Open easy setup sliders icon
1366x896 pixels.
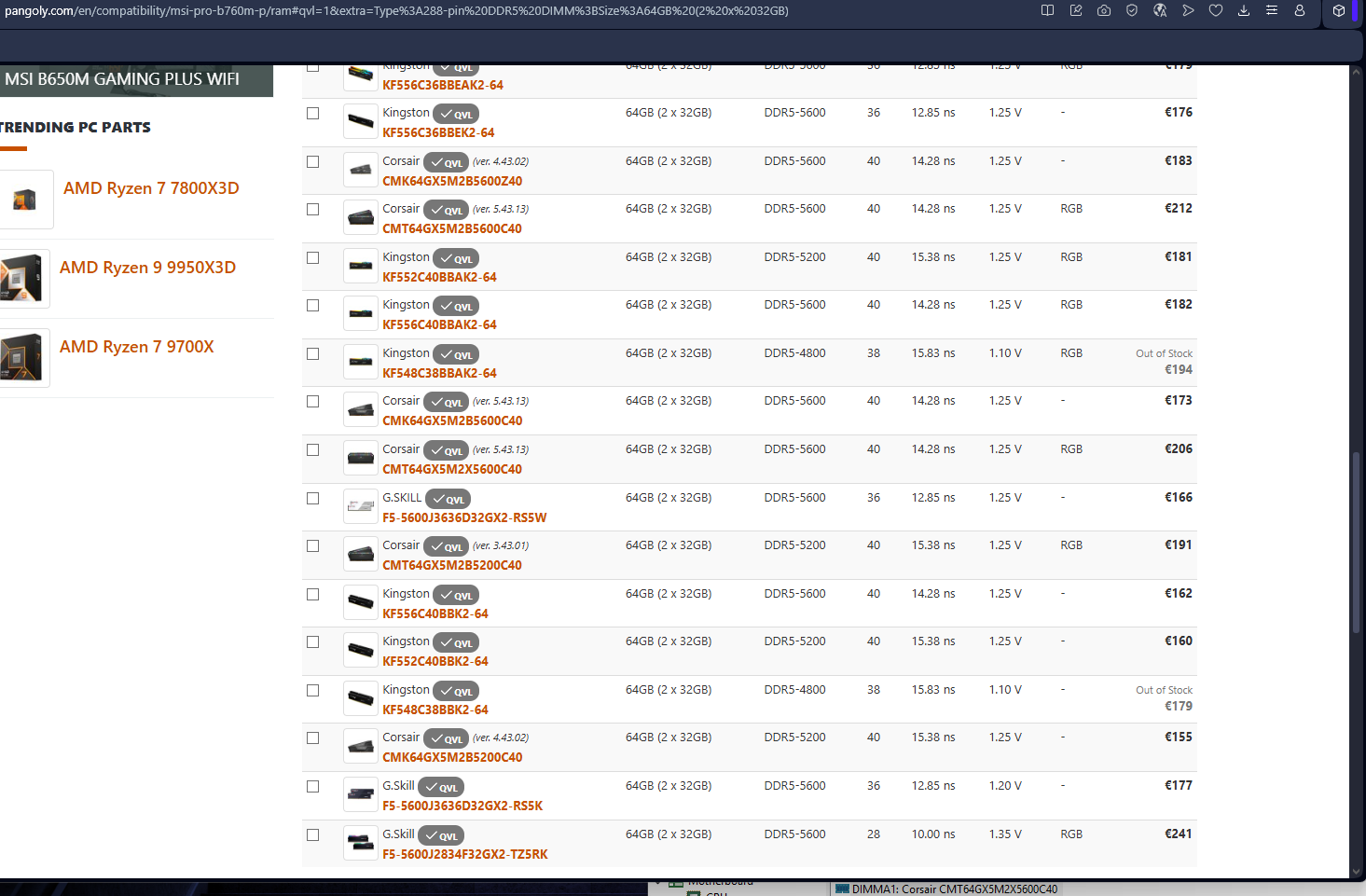click(1272, 10)
